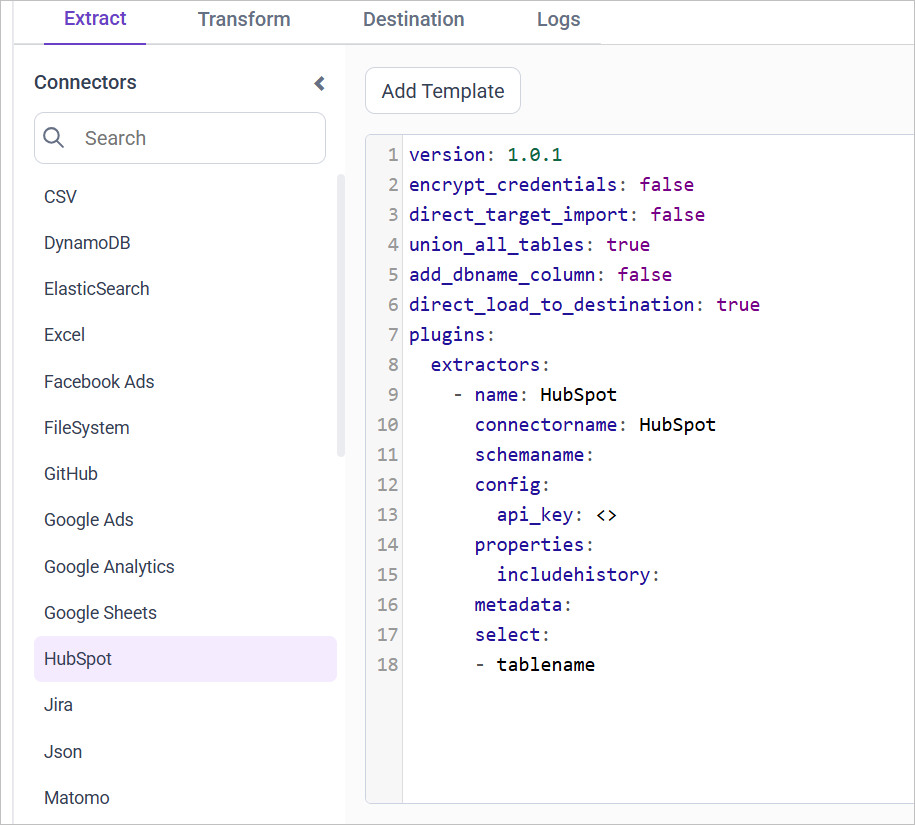
Task: Open the GitHub connector
Action: 70,473
